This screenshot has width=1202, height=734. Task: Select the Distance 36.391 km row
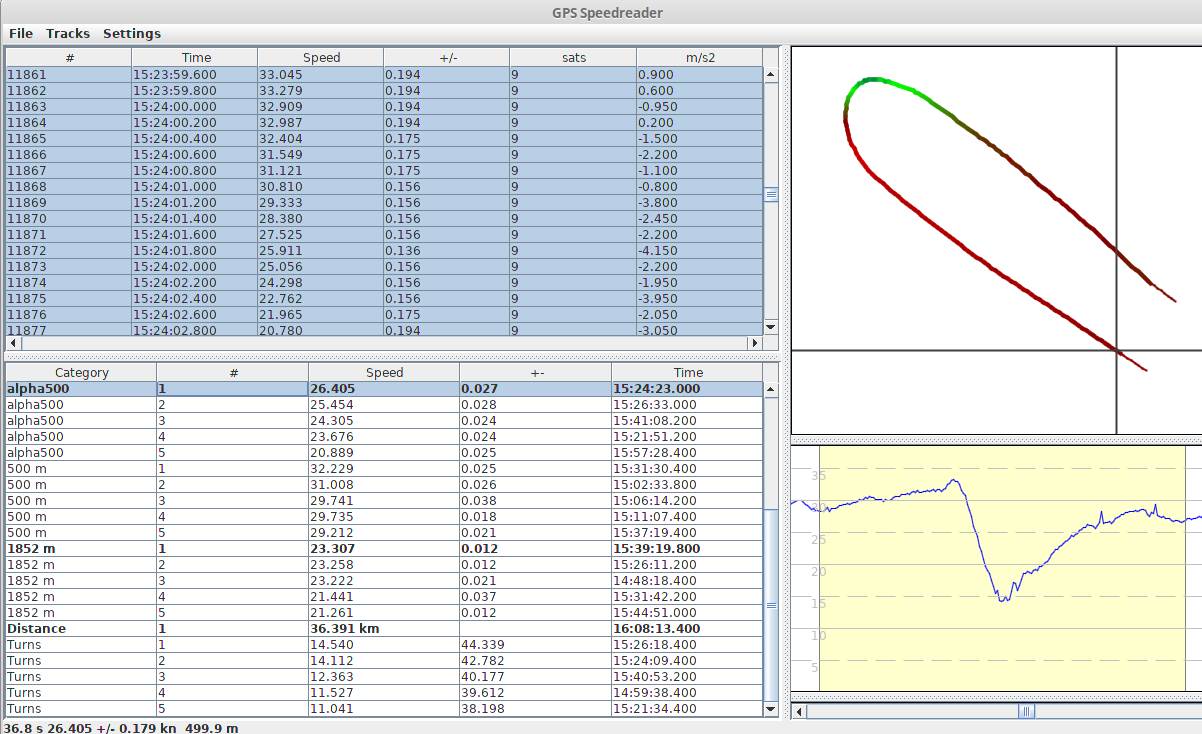[x=384, y=629]
